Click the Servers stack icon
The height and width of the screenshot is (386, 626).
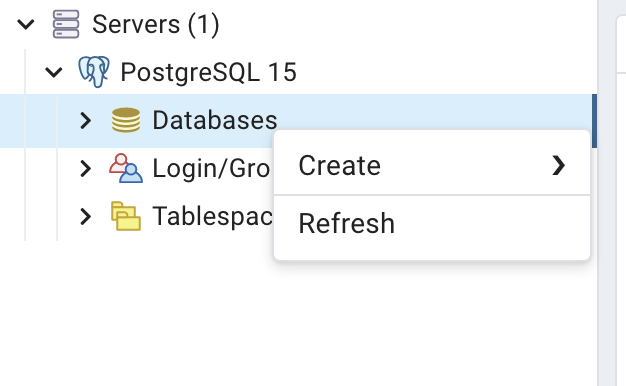(x=66, y=24)
